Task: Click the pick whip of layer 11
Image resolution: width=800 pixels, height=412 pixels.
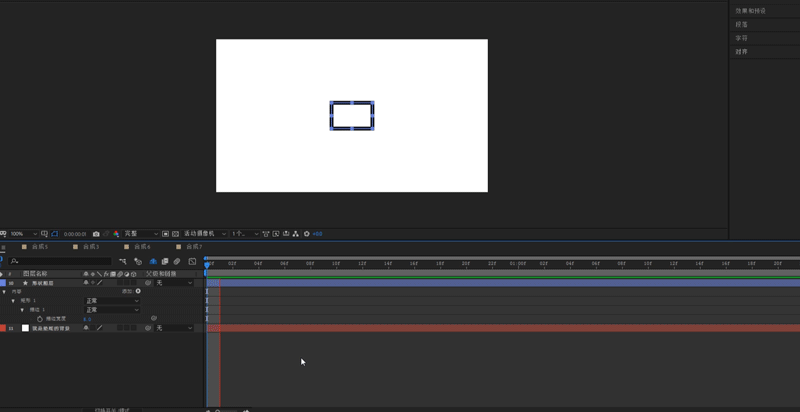Action: [148, 328]
